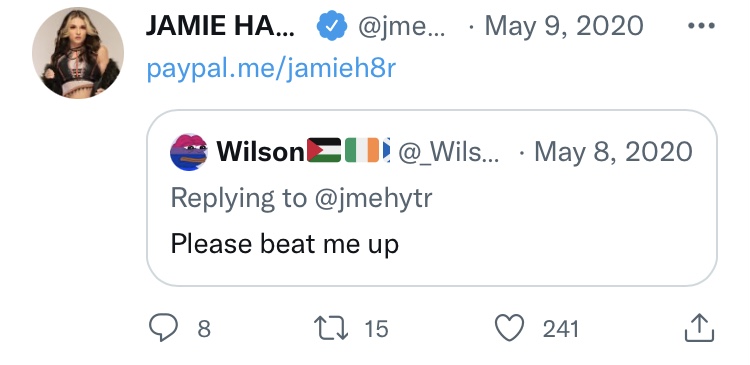
Task: Open the share upload icon
Action: point(699,328)
